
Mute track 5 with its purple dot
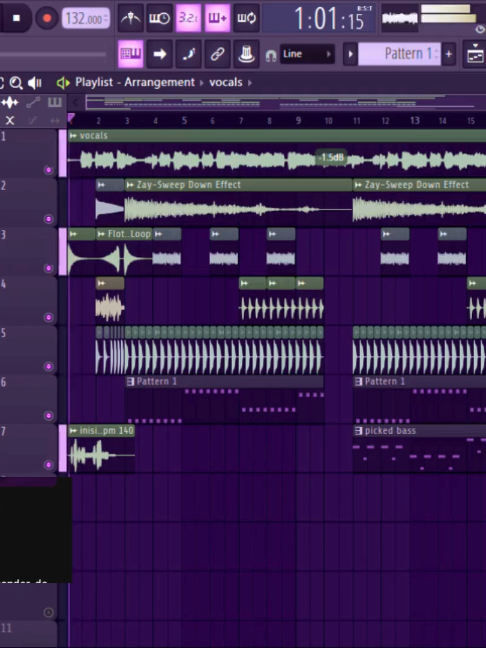[x=48, y=367]
